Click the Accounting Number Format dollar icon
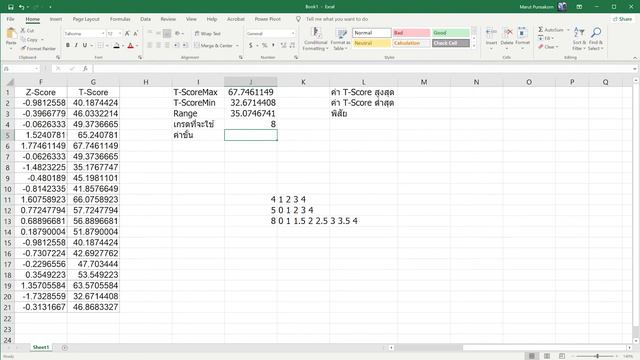This screenshot has height=360, width=640. [251, 45]
